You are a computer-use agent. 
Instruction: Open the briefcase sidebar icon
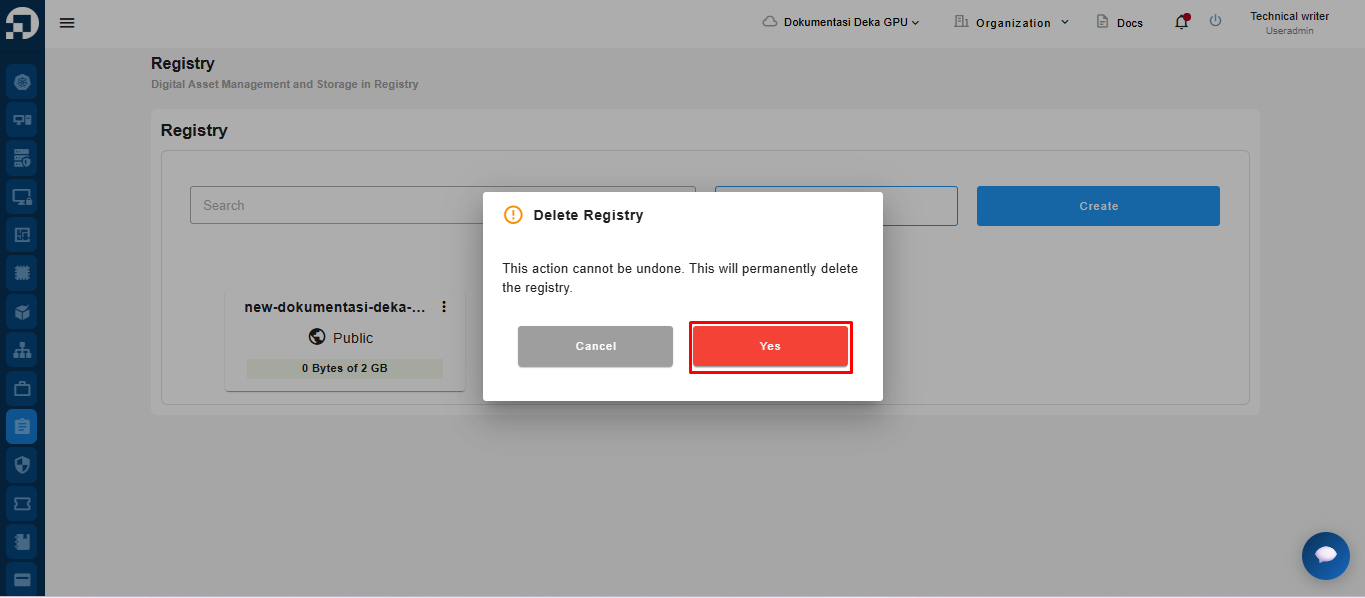pyautogui.click(x=22, y=388)
